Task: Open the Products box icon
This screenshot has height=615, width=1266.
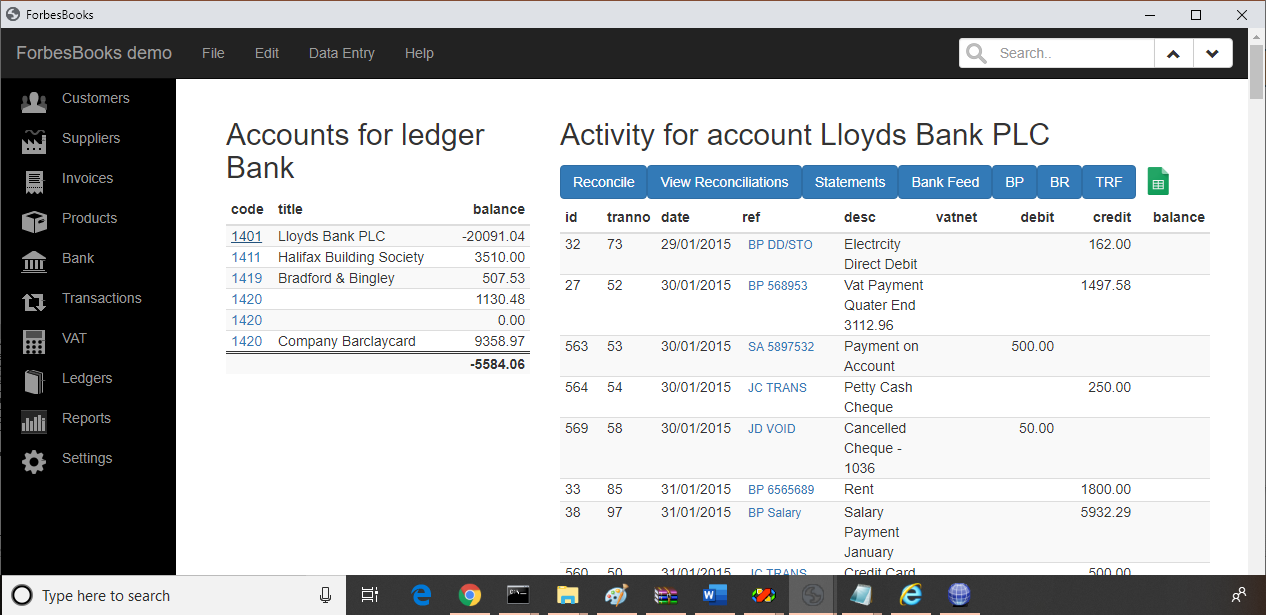Action: tap(34, 221)
